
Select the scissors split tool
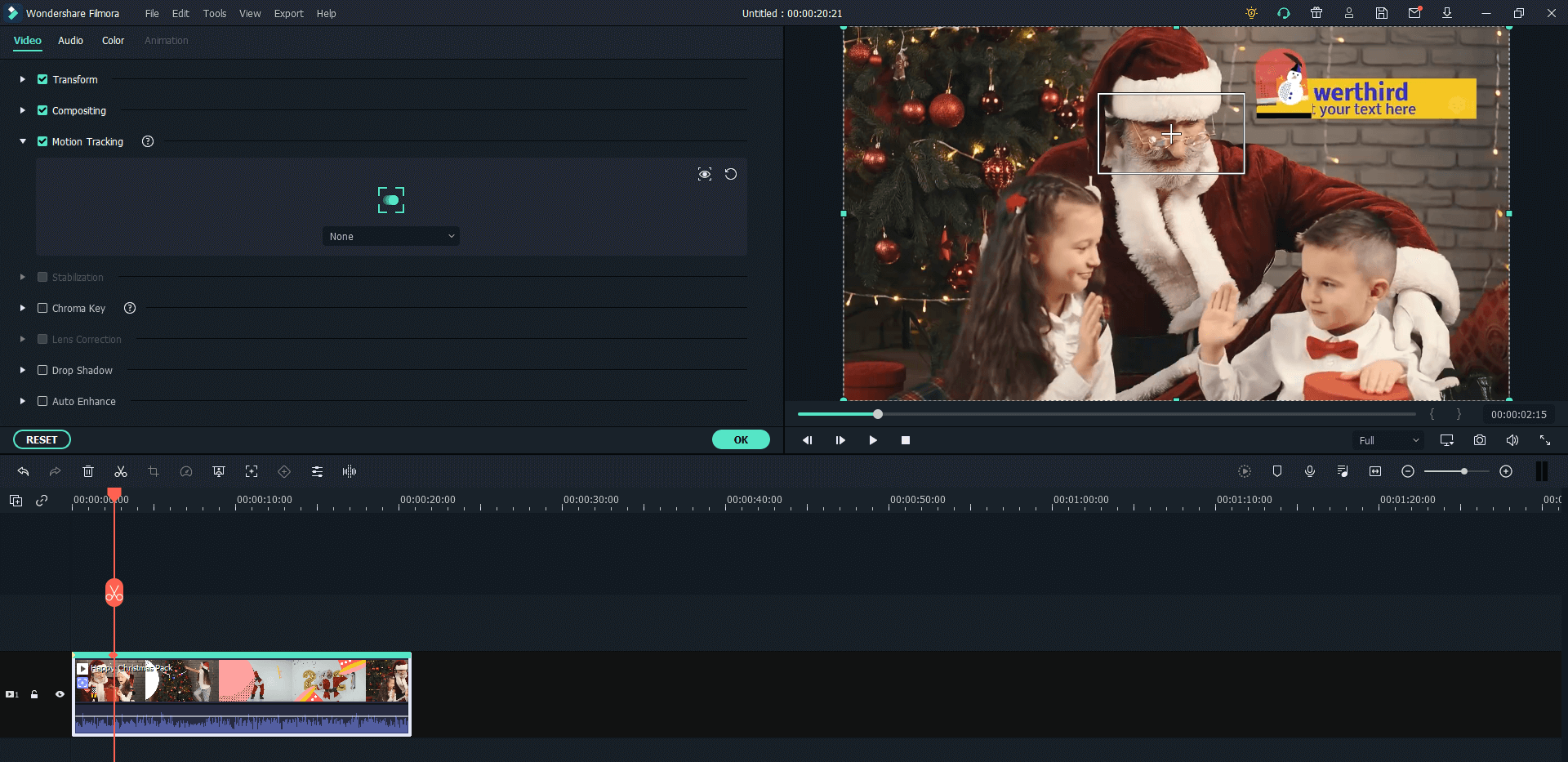(x=121, y=471)
